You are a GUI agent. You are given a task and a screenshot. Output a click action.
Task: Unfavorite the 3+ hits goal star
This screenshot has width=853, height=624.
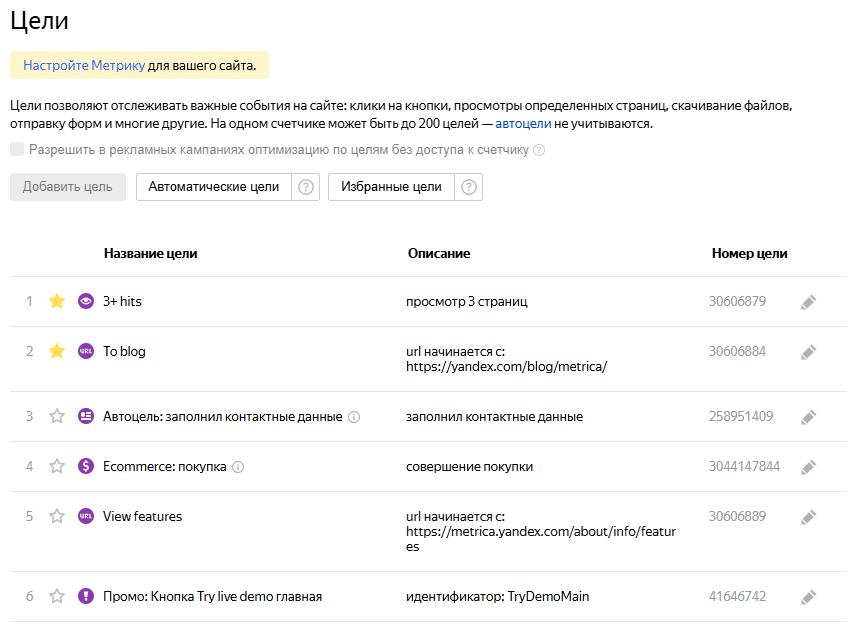tap(57, 301)
